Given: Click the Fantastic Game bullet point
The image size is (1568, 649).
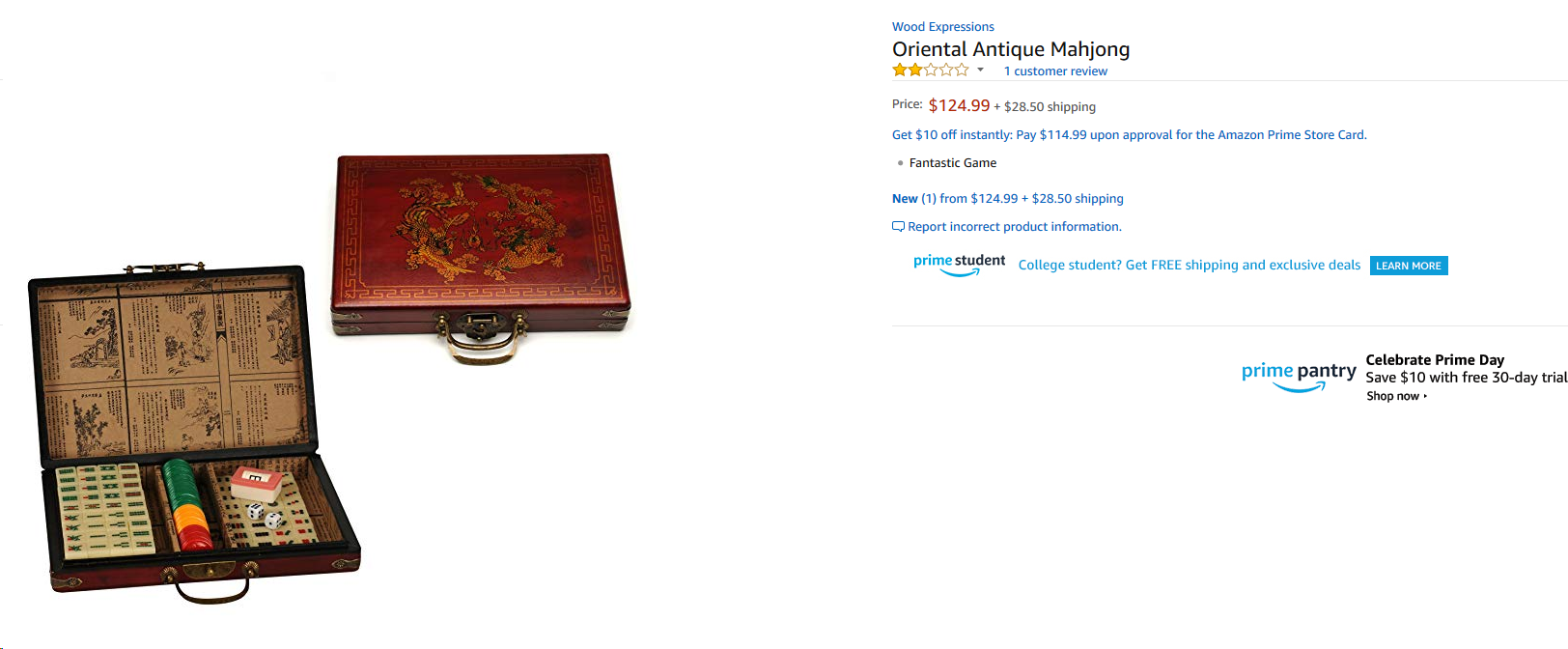Looking at the screenshot, I should 952,163.
